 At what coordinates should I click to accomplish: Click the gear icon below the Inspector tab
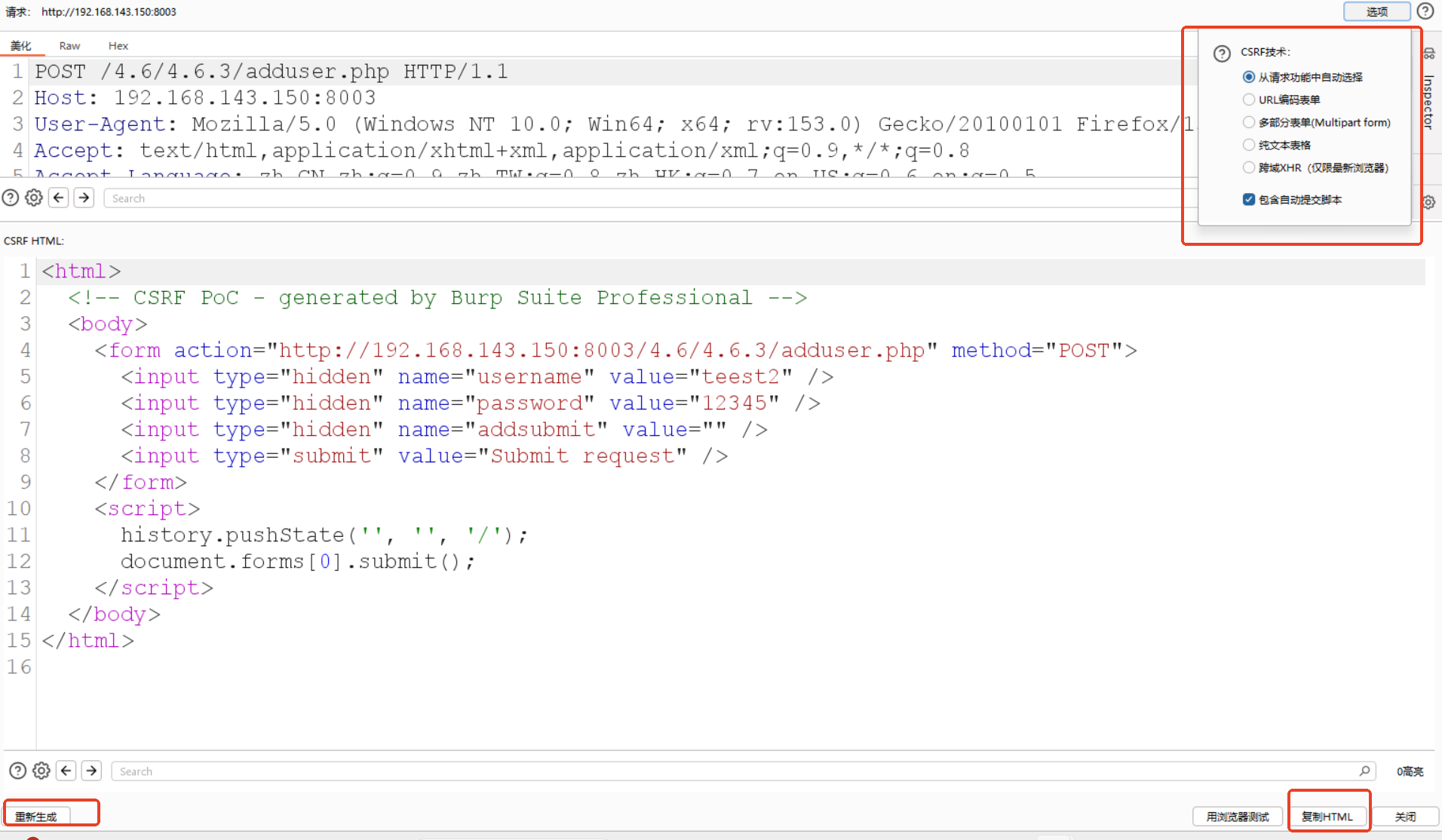(1429, 202)
